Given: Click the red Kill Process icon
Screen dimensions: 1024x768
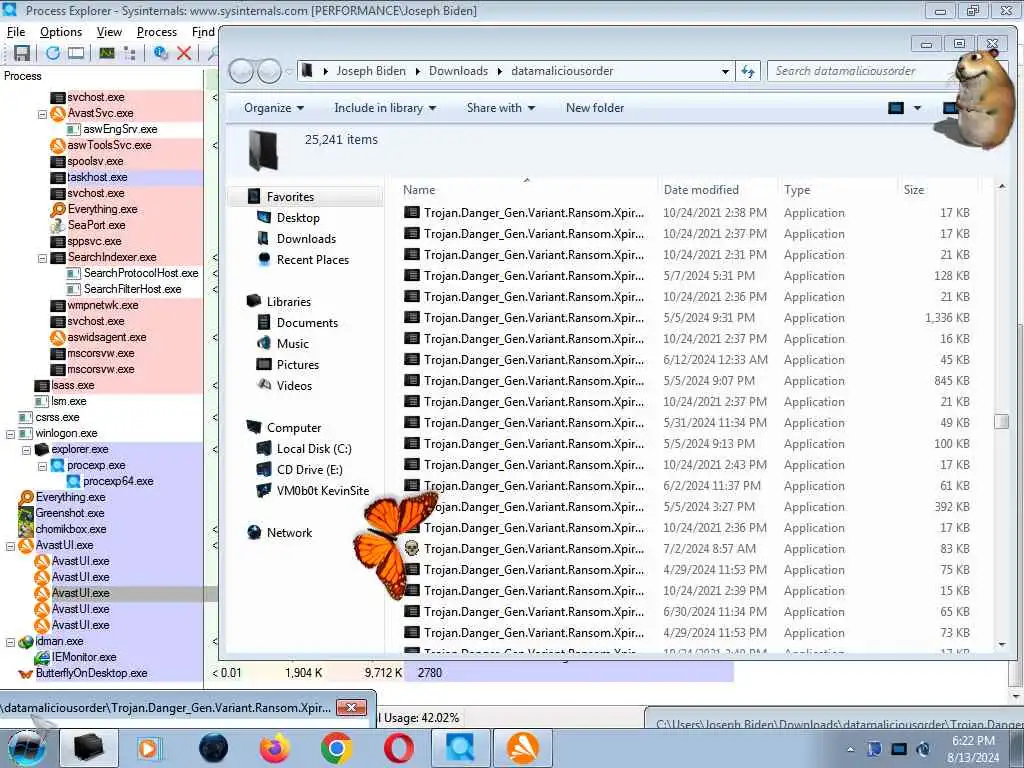Looking at the screenshot, I should coord(184,54).
